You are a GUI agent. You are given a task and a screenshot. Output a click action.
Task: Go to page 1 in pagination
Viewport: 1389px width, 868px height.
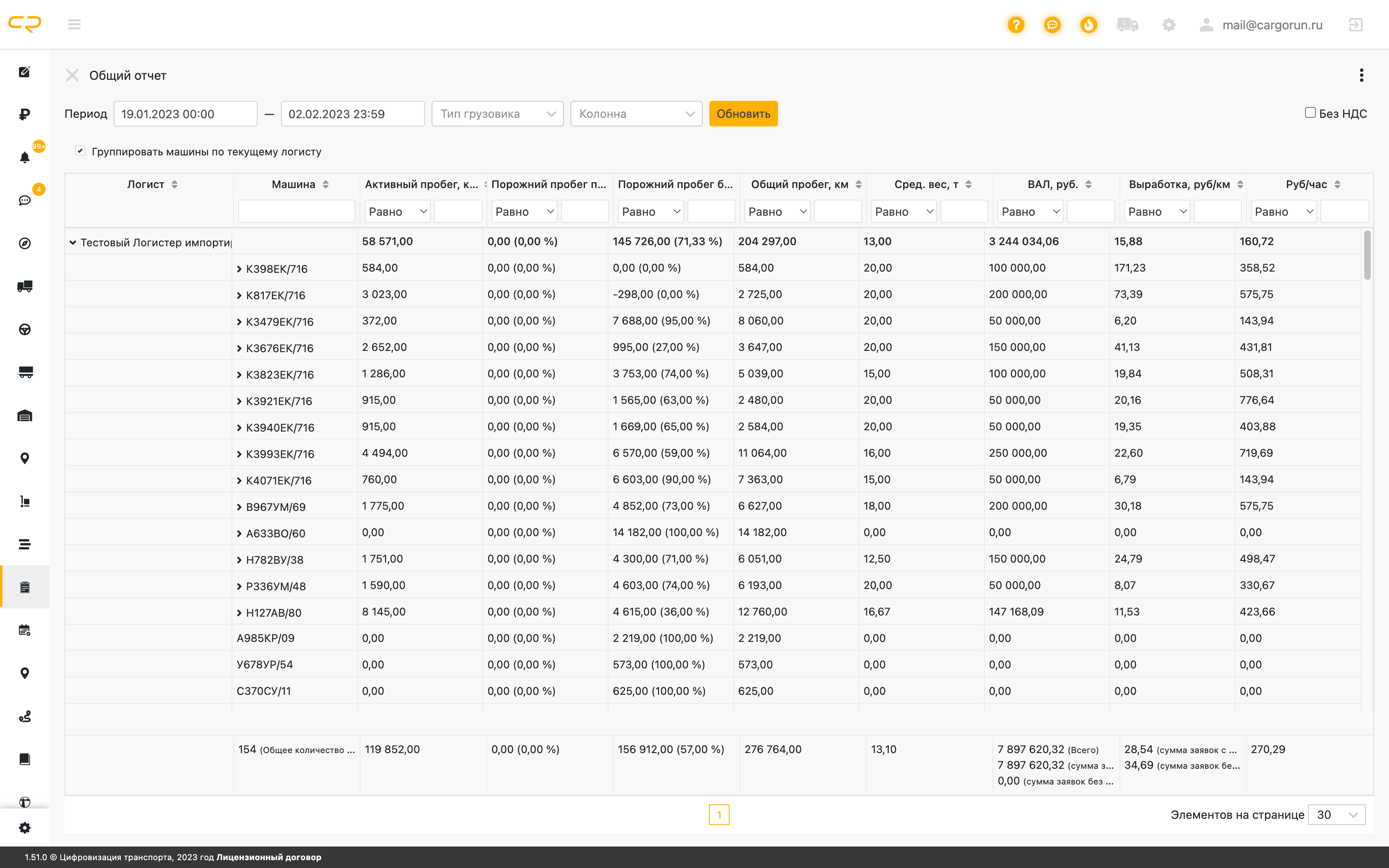tap(719, 815)
